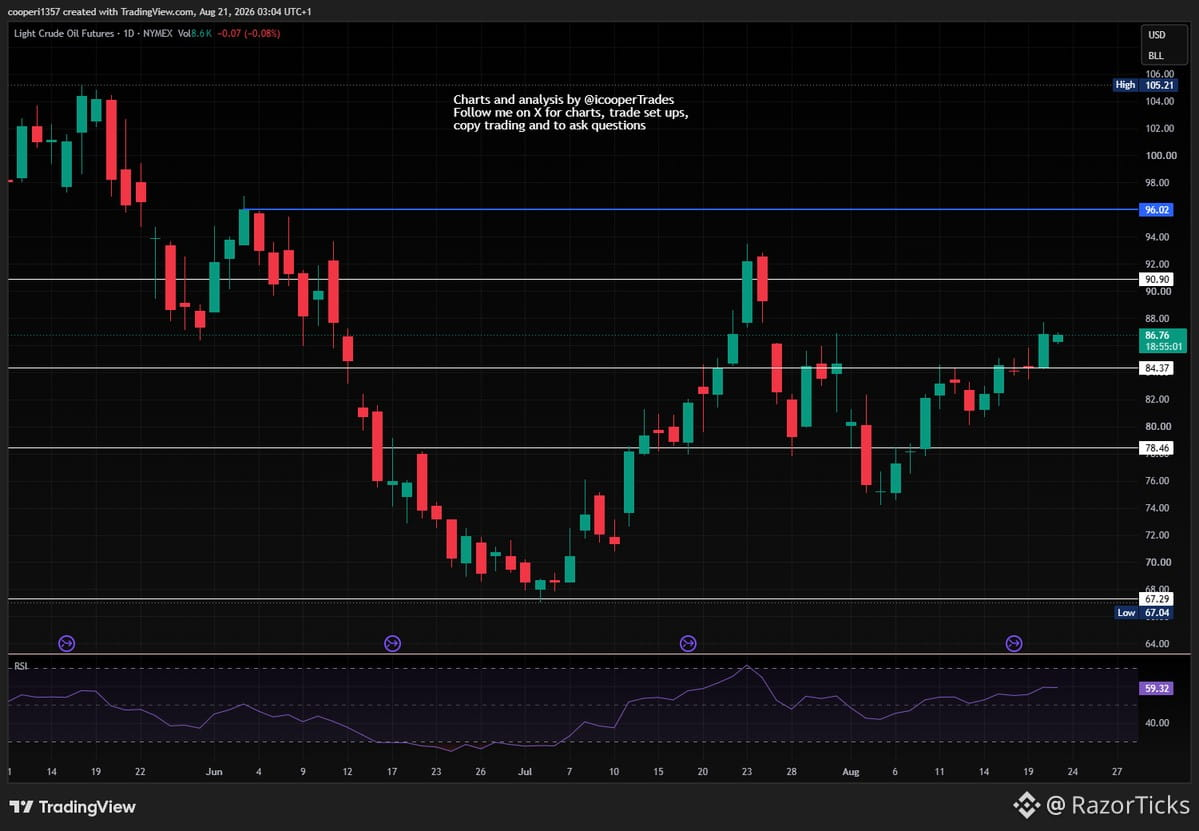The height and width of the screenshot is (831, 1199).
Task: Click the 84.37 level price label
Action: (1155, 368)
